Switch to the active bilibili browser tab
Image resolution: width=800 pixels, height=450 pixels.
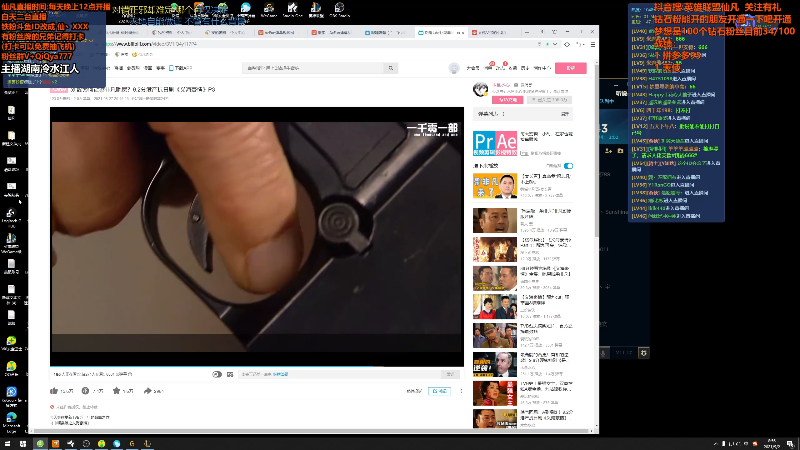pos(441,32)
